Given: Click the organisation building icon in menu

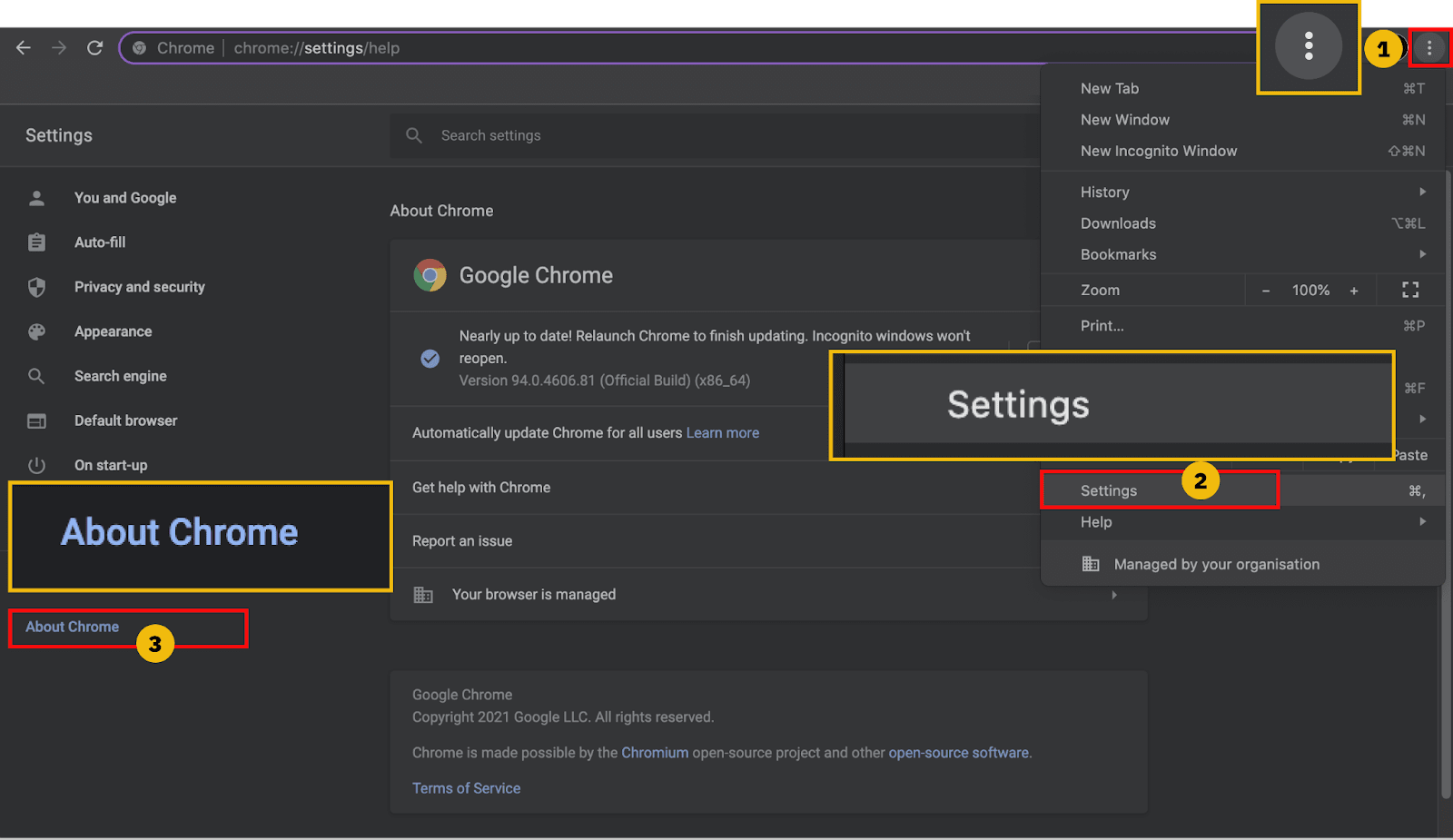Looking at the screenshot, I should (1091, 564).
